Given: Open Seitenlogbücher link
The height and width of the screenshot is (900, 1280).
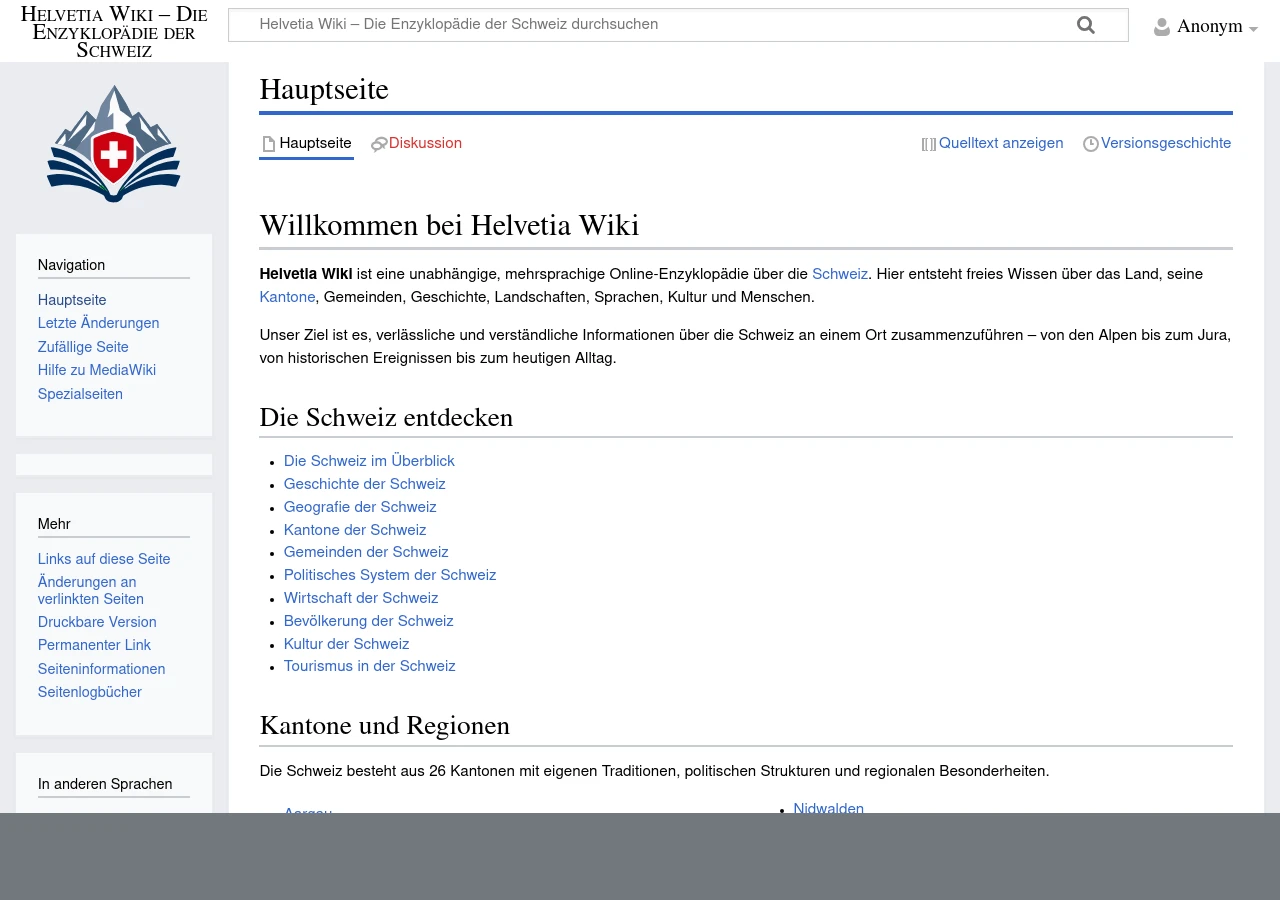Looking at the screenshot, I should coord(90,693).
